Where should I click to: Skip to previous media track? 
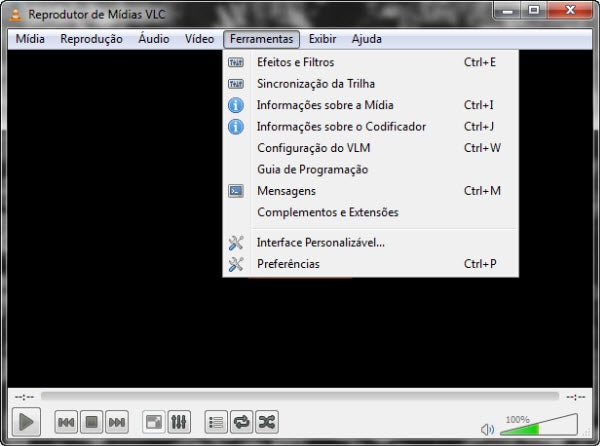[x=66, y=423]
